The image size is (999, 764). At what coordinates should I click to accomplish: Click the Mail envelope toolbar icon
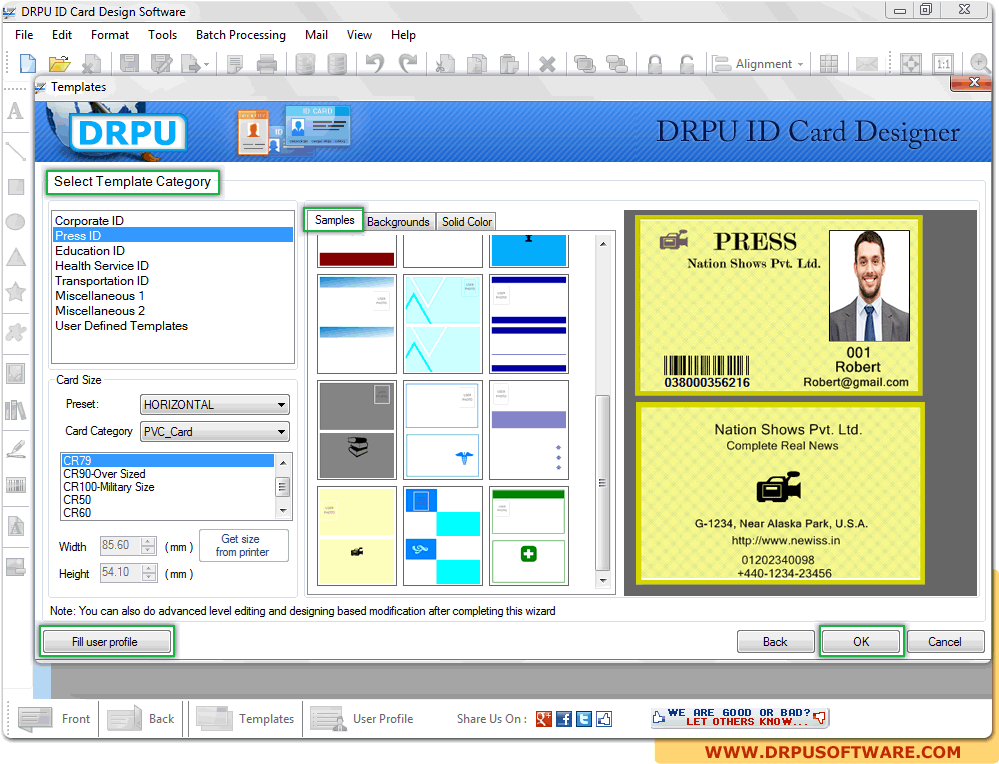click(x=866, y=64)
